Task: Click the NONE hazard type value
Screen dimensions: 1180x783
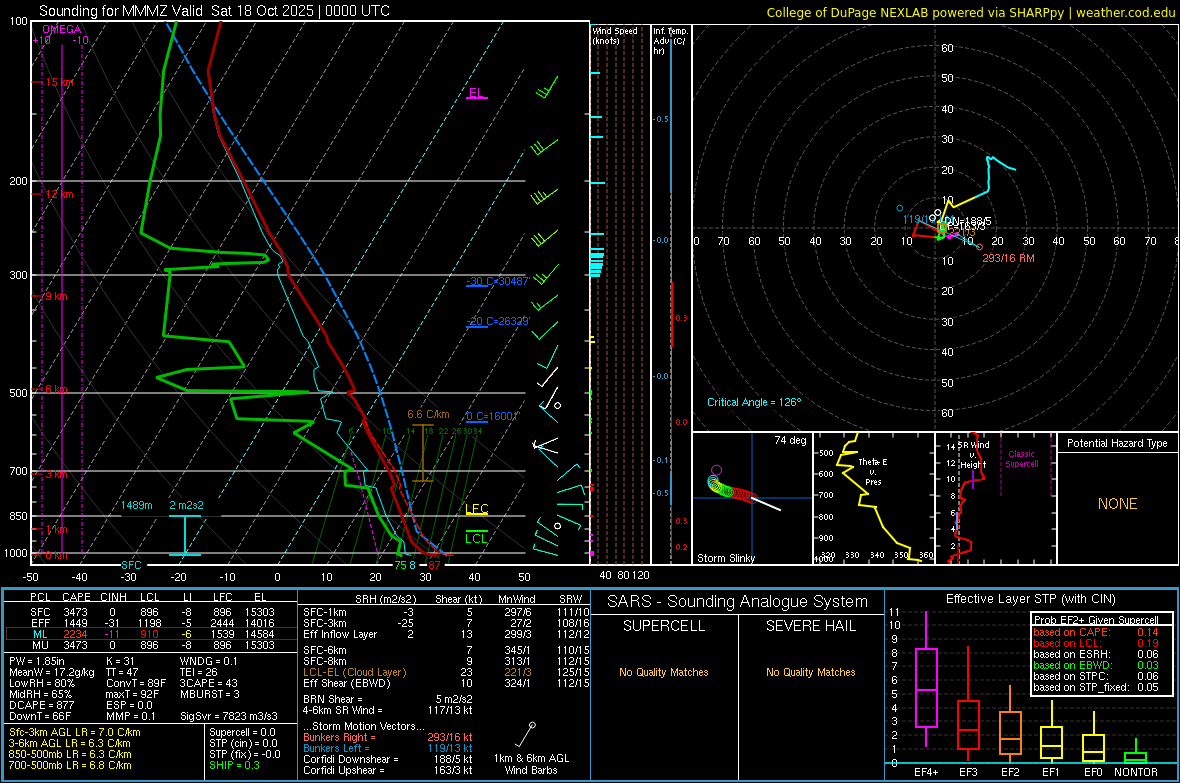Action: (x=1118, y=504)
